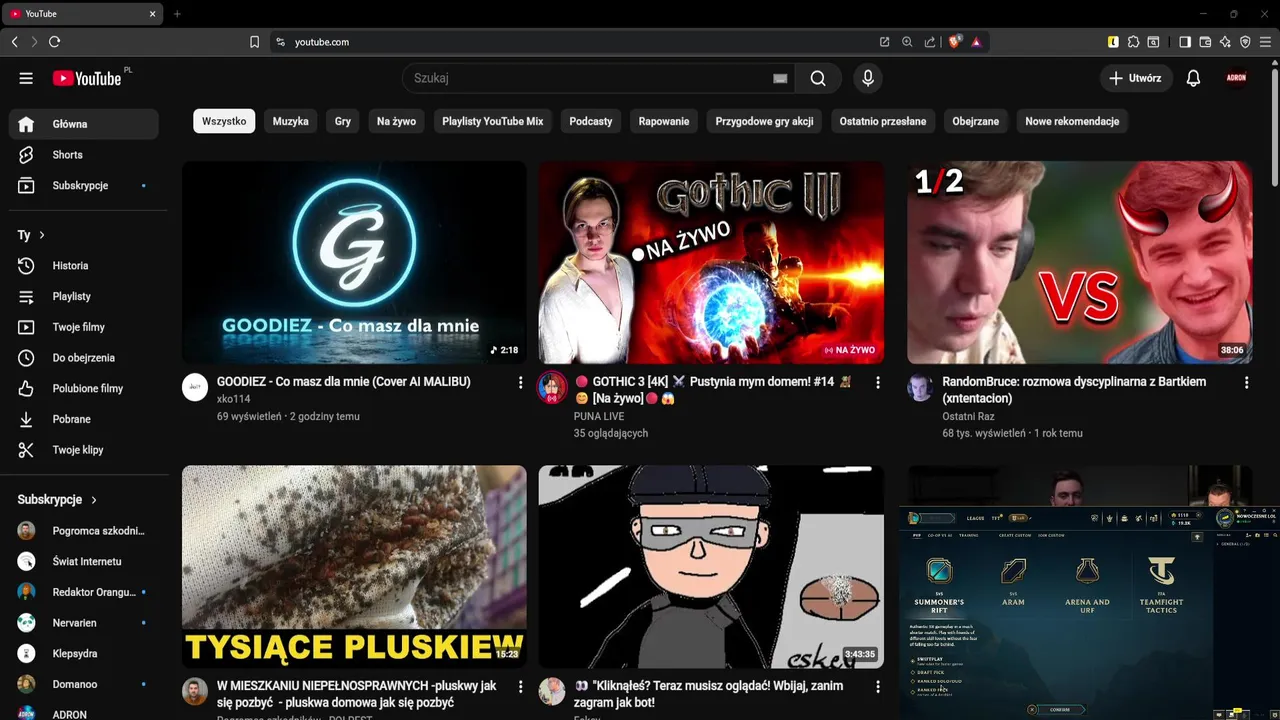1280x720 pixels.
Task: Open Polubione filmy in the sidebar
Action: pyautogui.click(x=84, y=389)
